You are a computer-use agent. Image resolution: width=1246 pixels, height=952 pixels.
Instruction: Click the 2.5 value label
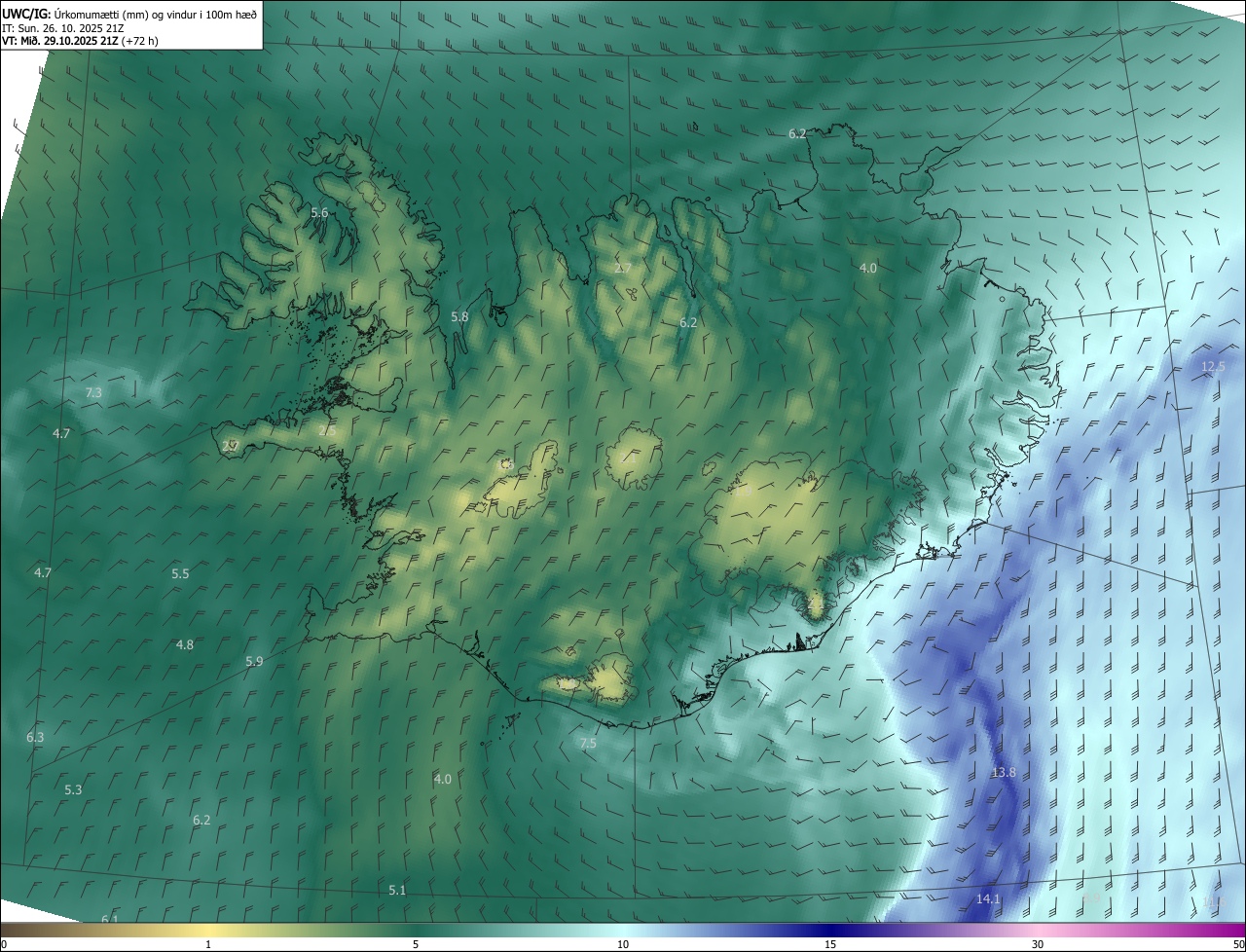click(327, 430)
